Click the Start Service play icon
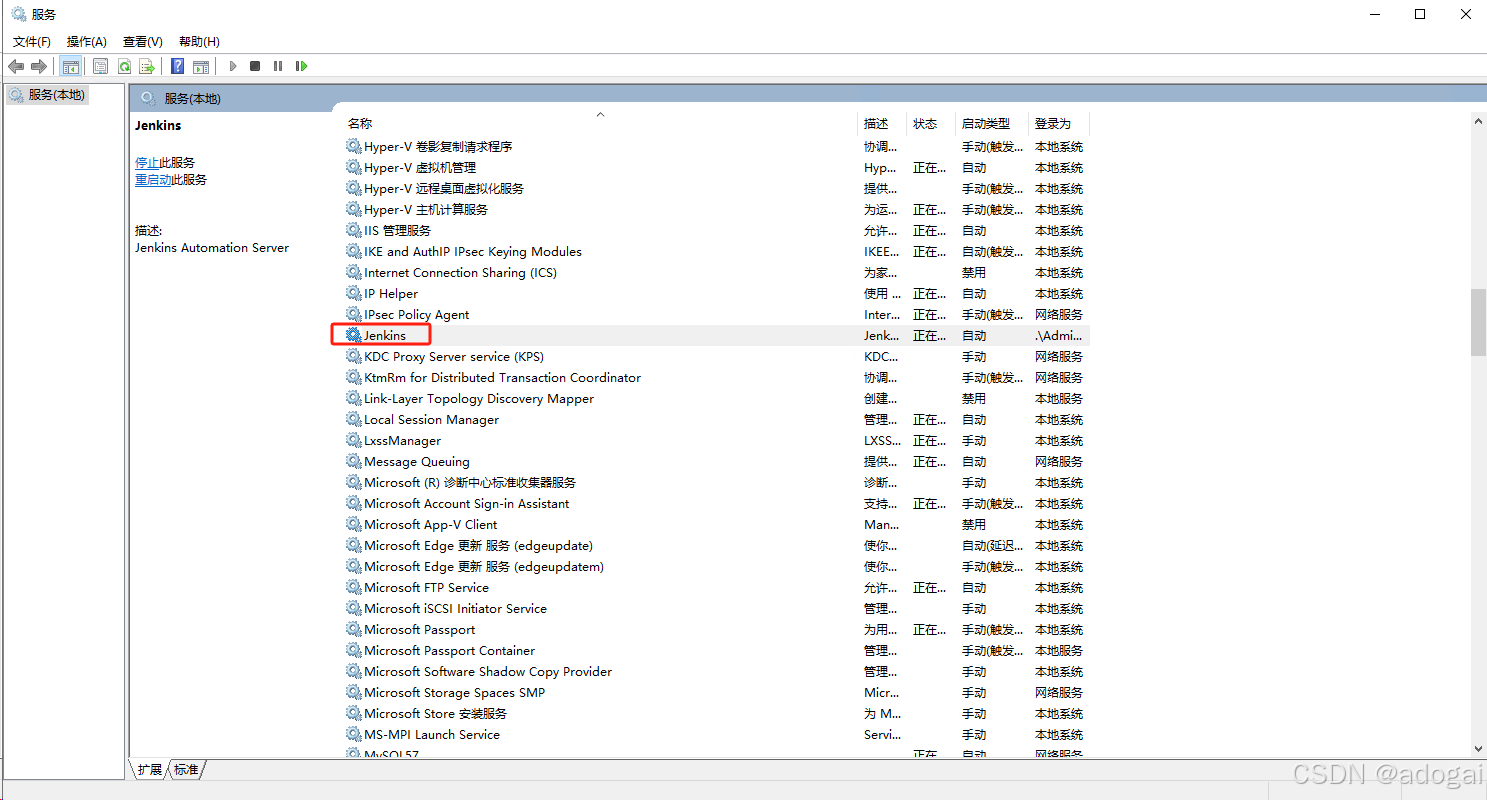 [x=232, y=66]
